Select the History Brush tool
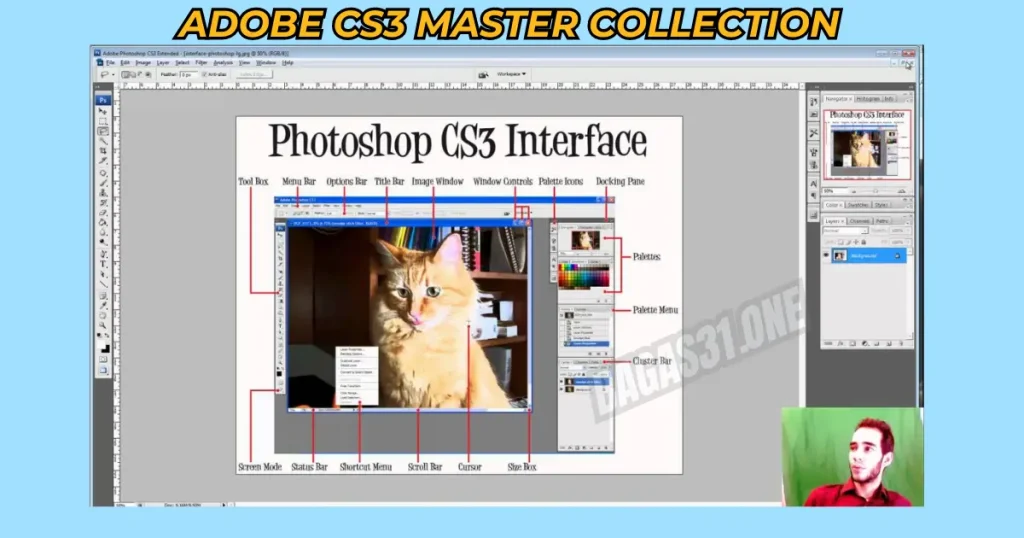This screenshot has width=1024, height=538. click(x=103, y=203)
